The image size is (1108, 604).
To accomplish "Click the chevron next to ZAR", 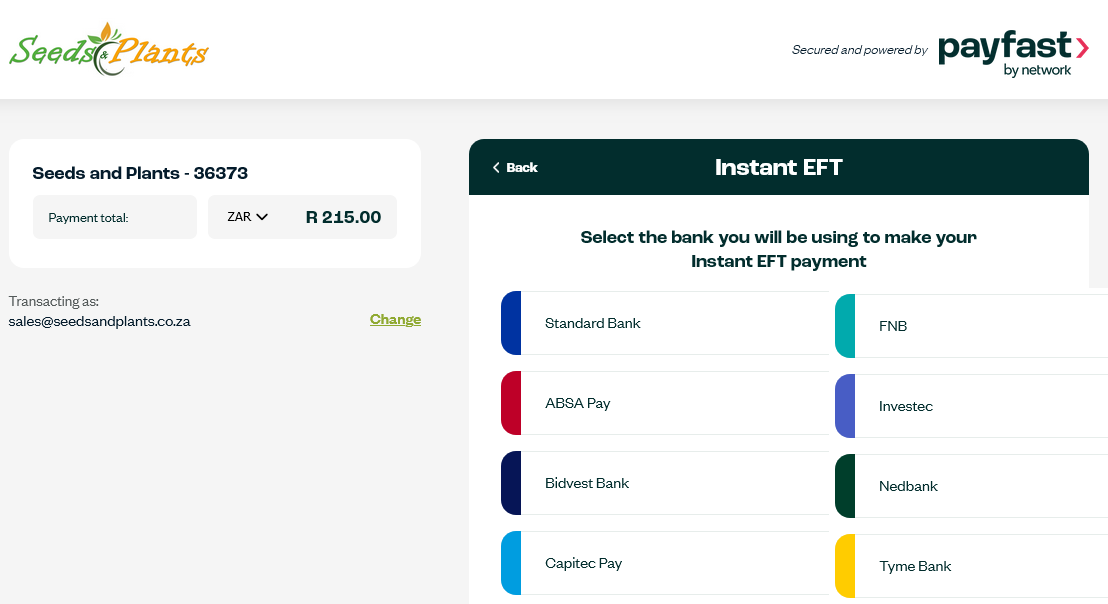I will 262,217.
